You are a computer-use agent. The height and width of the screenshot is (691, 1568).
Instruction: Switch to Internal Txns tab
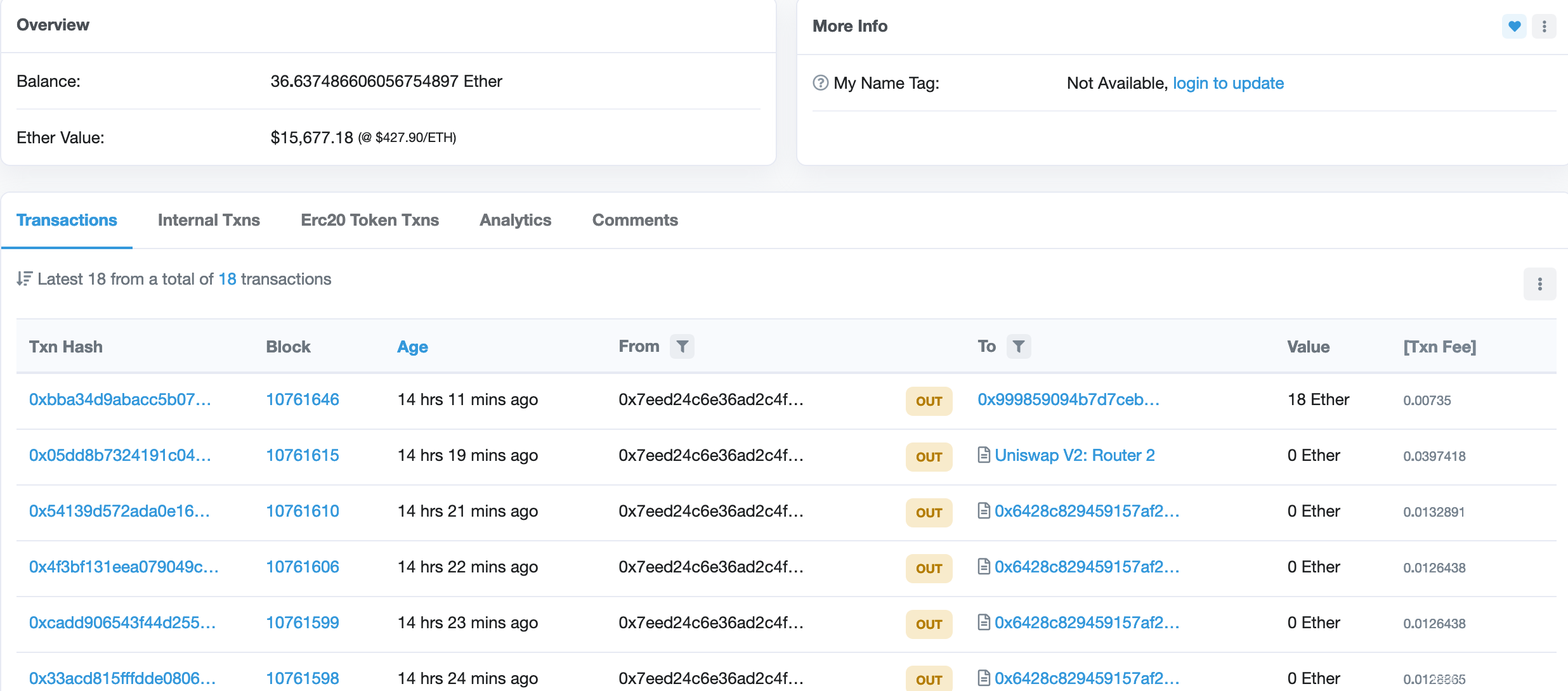pos(209,220)
